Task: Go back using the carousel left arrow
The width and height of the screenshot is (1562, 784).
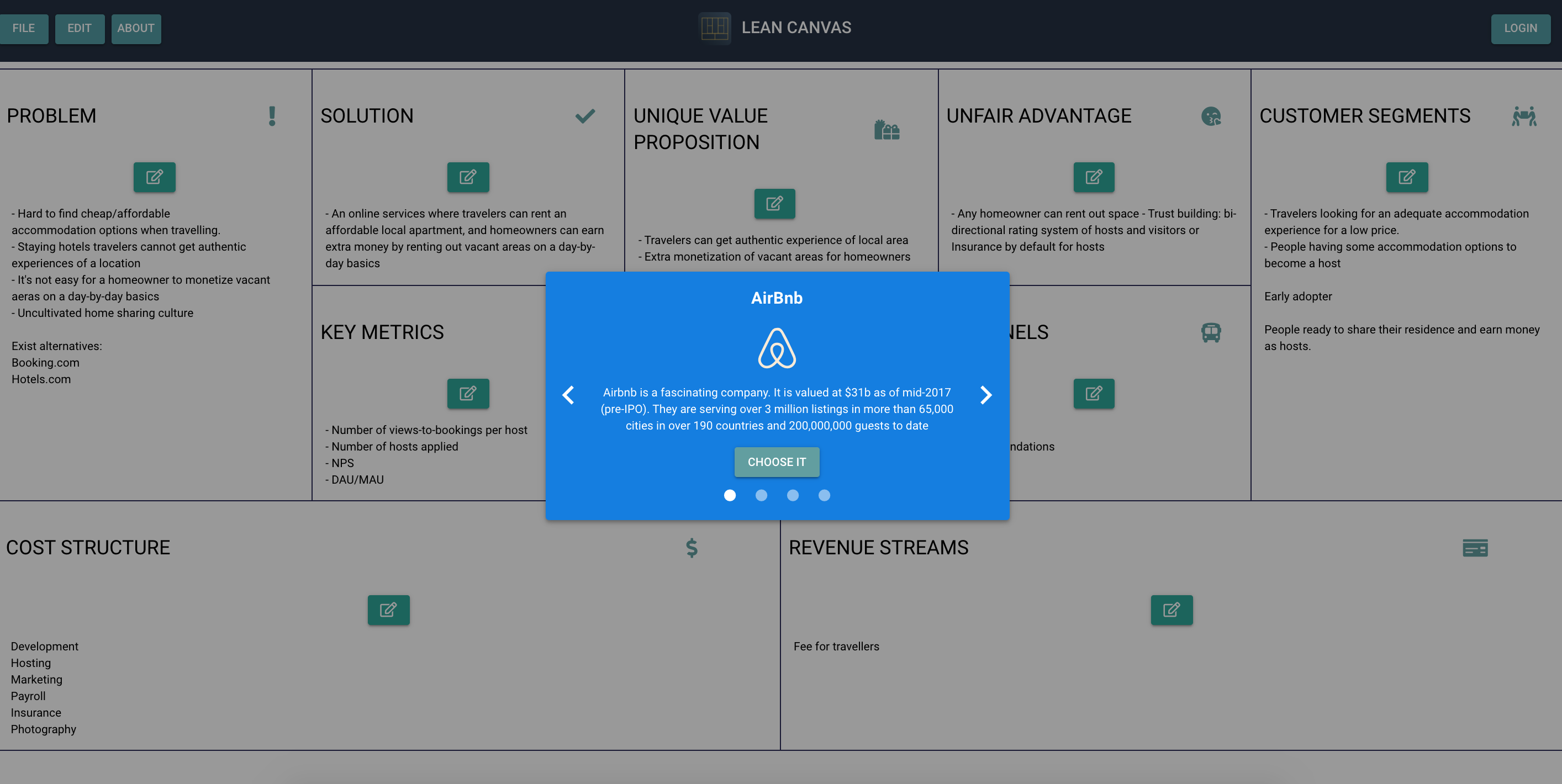Action: coord(568,395)
